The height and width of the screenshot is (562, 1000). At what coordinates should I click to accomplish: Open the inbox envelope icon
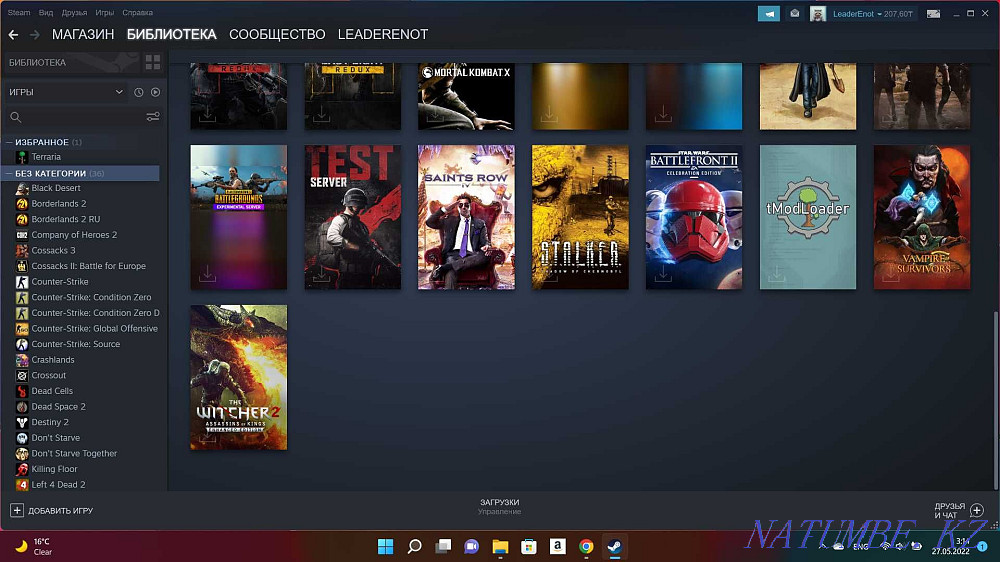pyautogui.click(x=794, y=13)
